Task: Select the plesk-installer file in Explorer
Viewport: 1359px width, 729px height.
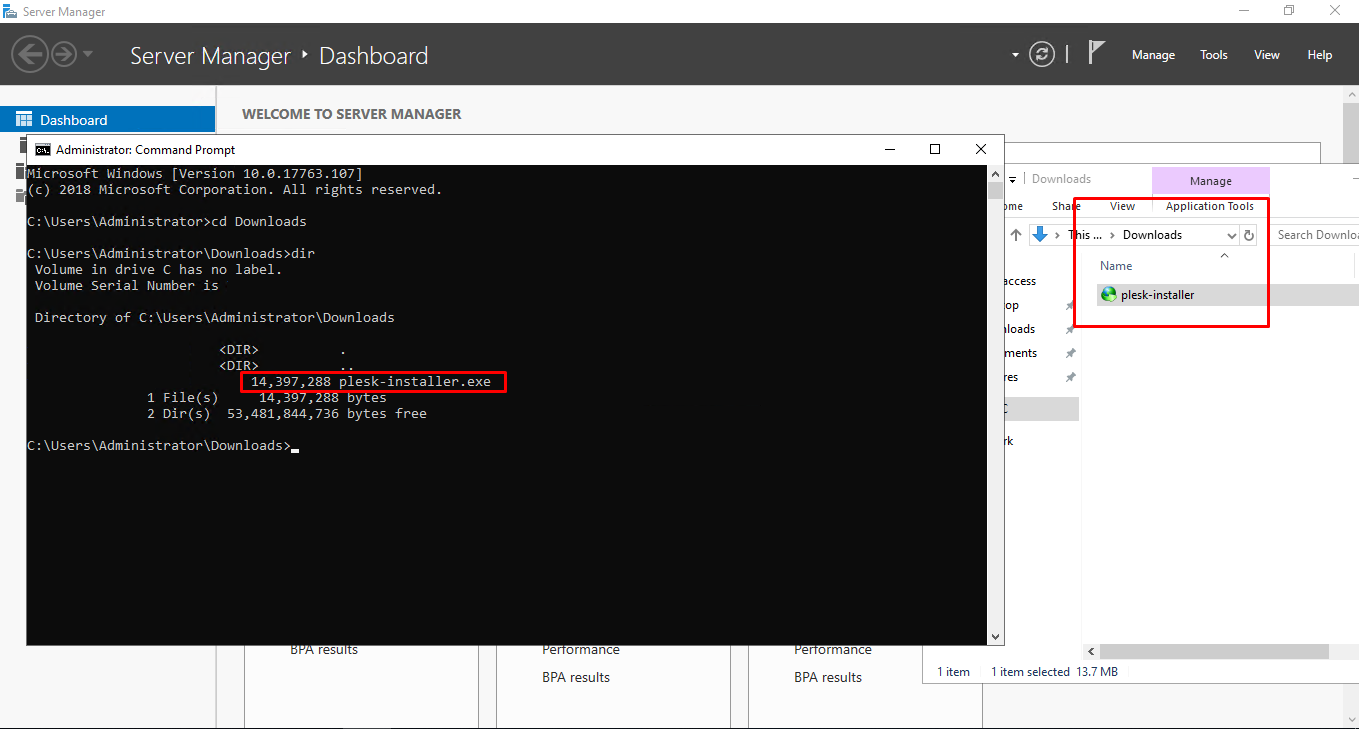Action: coord(1228,295)
